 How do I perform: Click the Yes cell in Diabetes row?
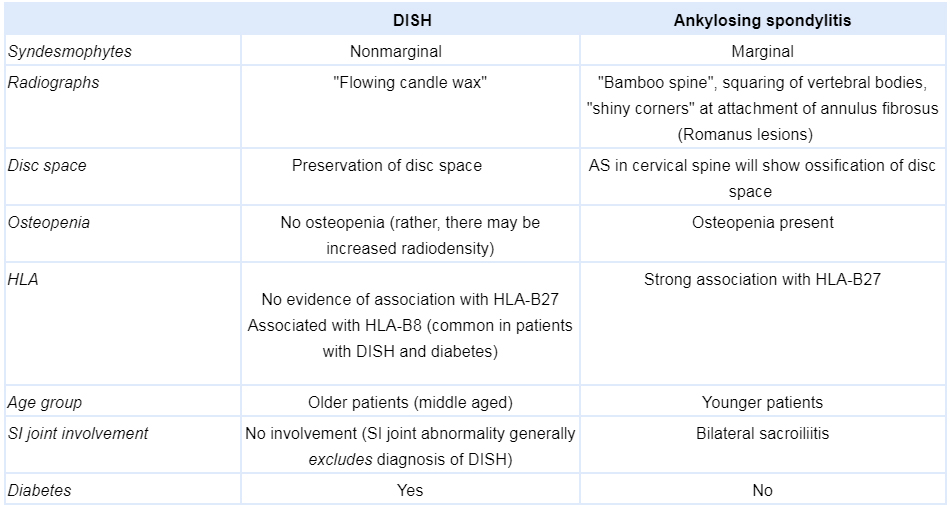click(409, 490)
